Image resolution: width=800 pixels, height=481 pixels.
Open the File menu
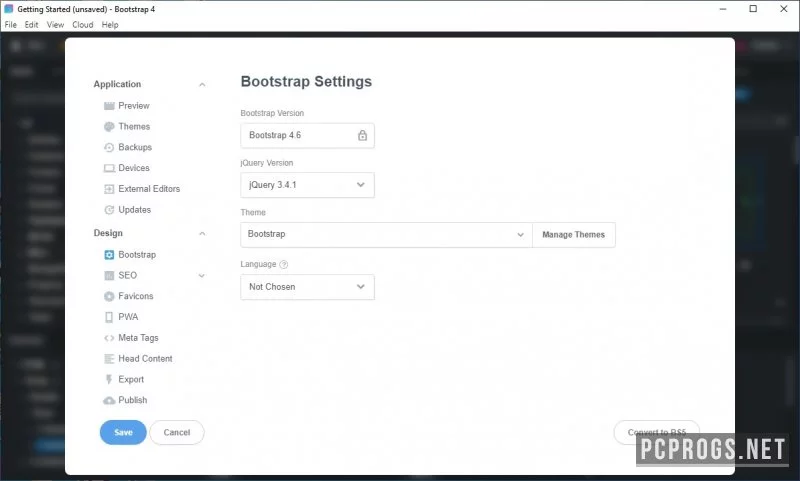pos(10,24)
